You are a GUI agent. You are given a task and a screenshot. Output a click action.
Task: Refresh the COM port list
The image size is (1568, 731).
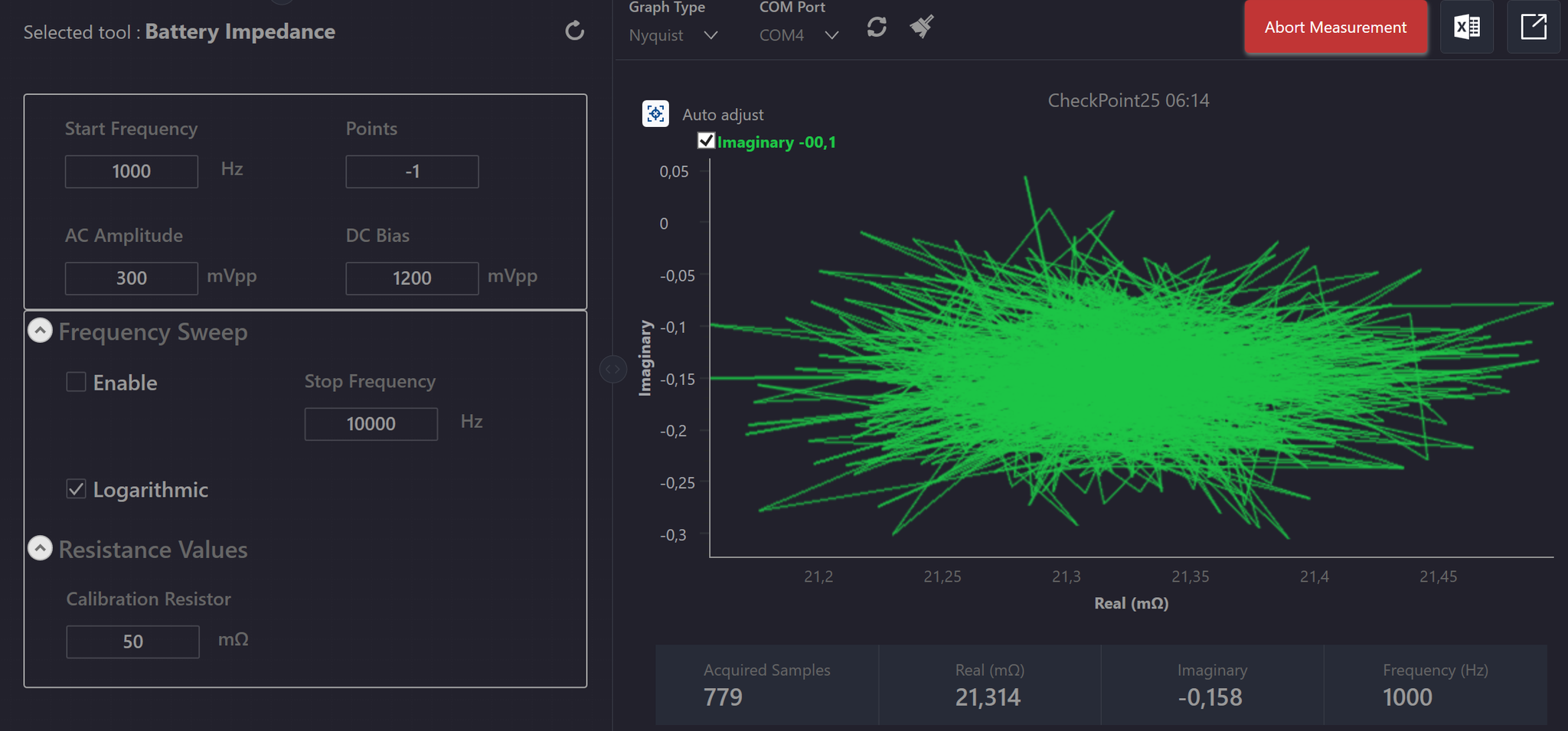877,28
